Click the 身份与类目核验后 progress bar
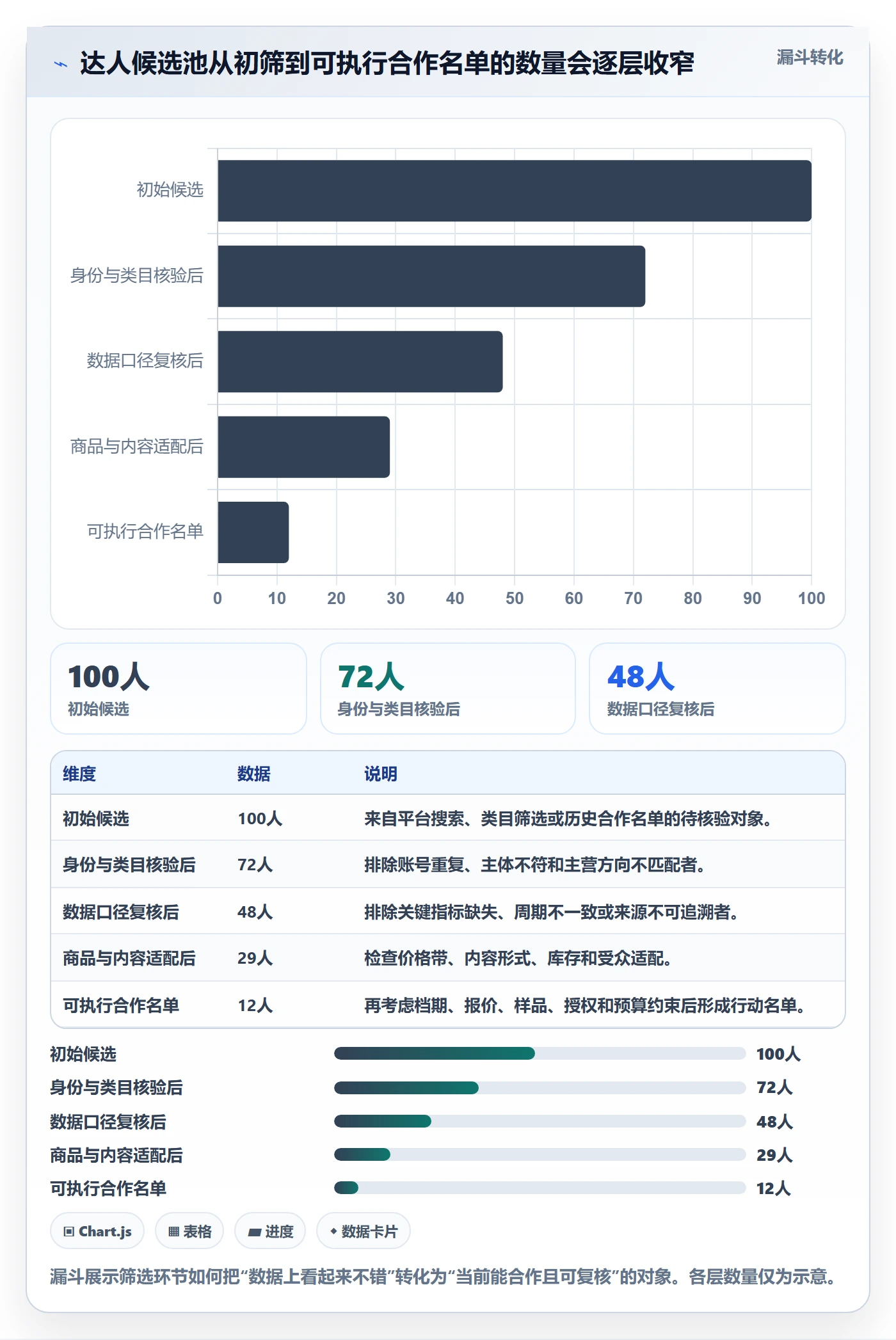Viewport: 896px width, 1340px height. 540,1087
